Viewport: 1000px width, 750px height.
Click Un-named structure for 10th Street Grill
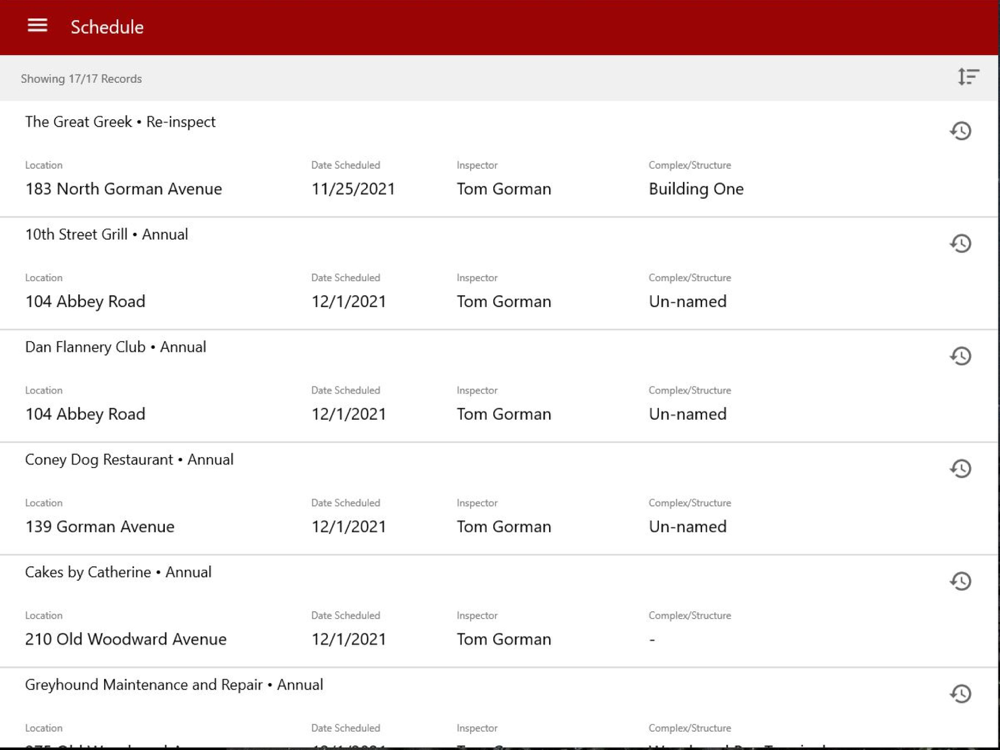tap(688, 302)
